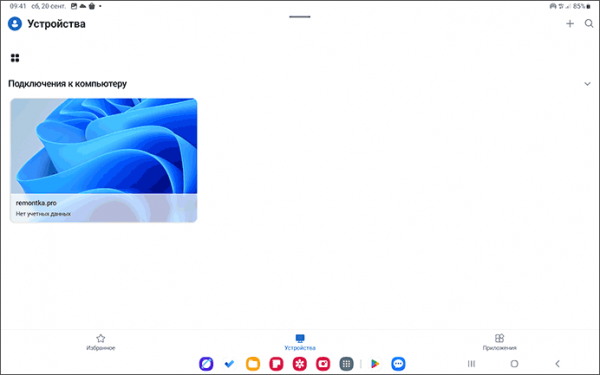Open the red flower Gallery app
Viewport: 600px width, 375px height.
(300, 364)
